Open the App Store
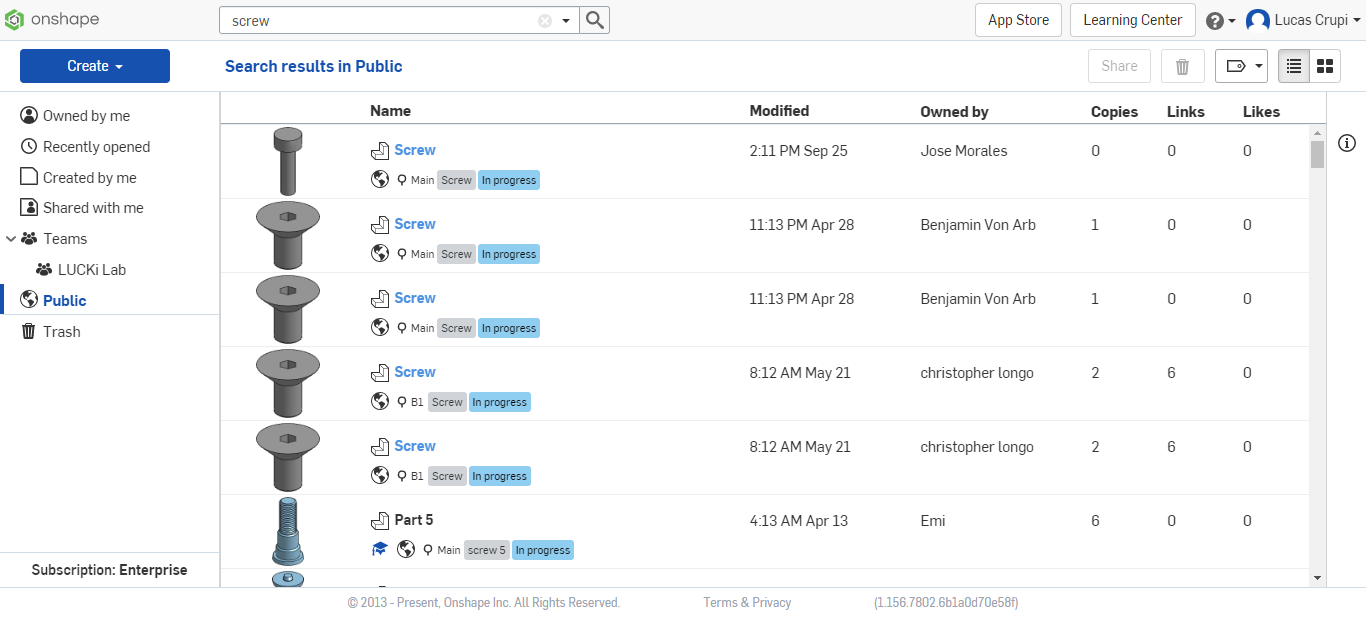 [1018, 20]
